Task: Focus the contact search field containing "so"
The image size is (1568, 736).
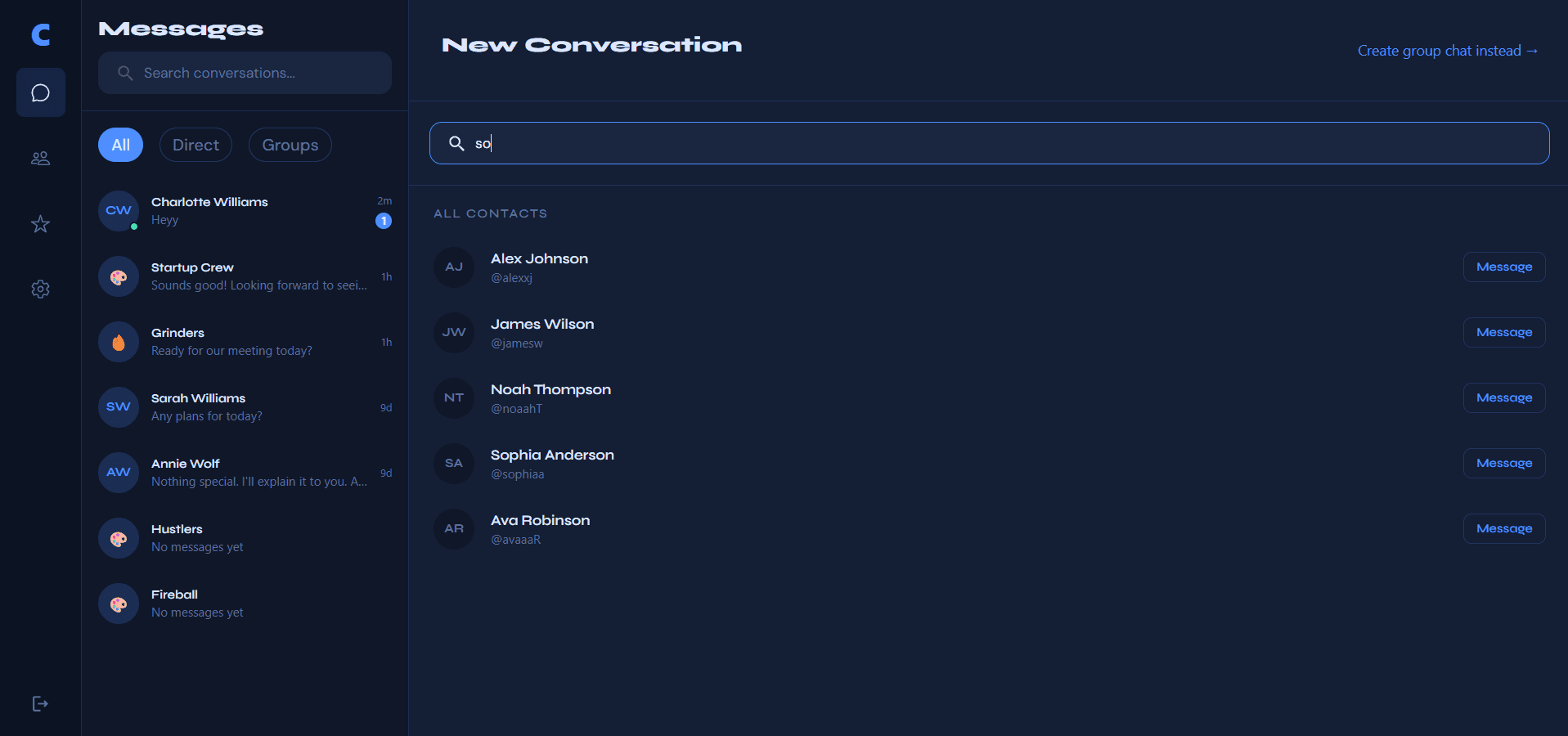Action: point(990,143)
